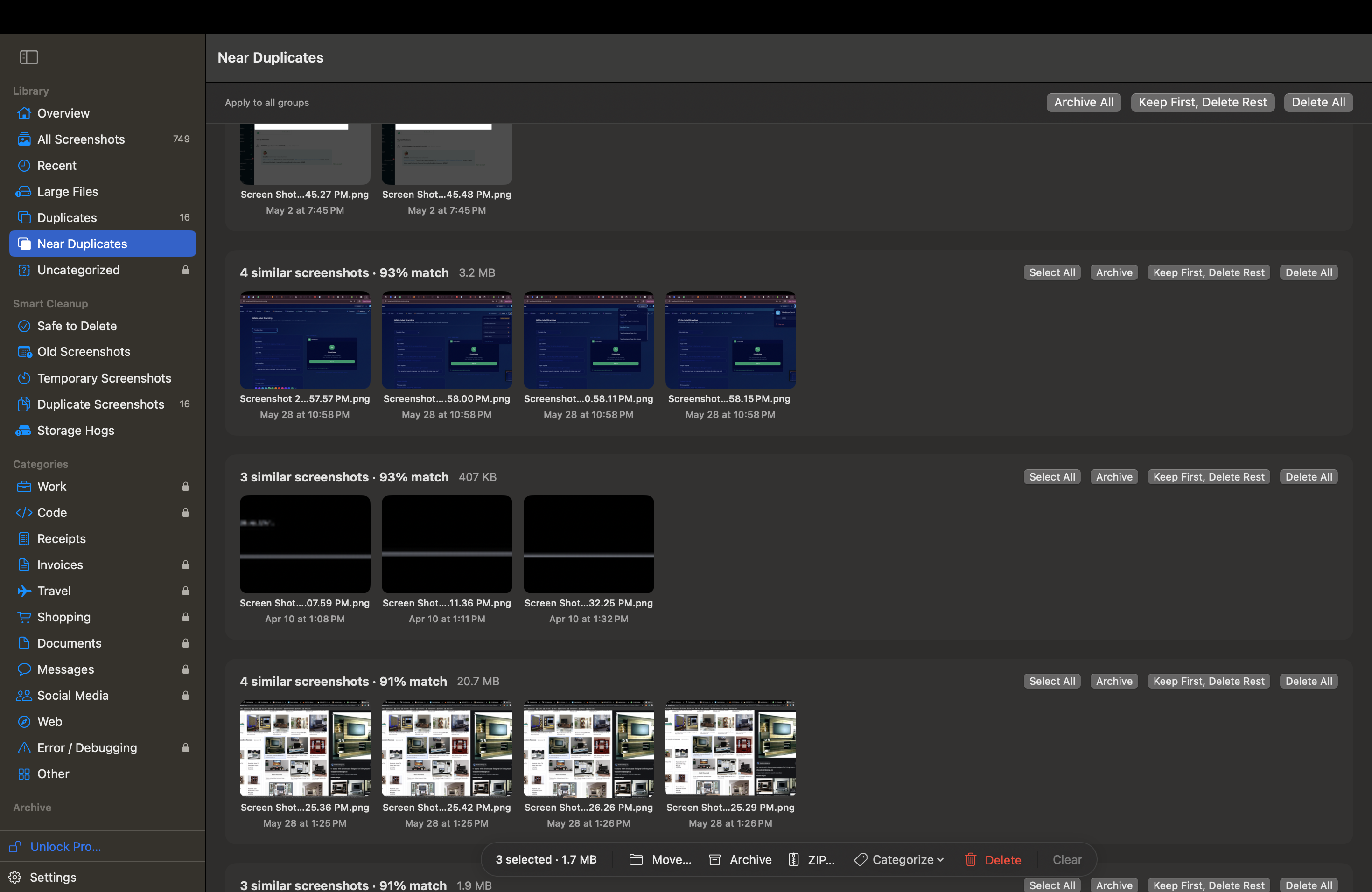Image resolution: width=1372 pixels, height=892 pixels.
Task: Click top Keep First, Delete Rest button
Action: (1203, 102)
